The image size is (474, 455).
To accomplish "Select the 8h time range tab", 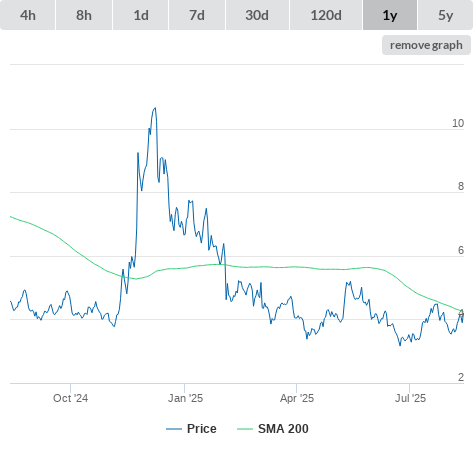I will pos(84,15).
